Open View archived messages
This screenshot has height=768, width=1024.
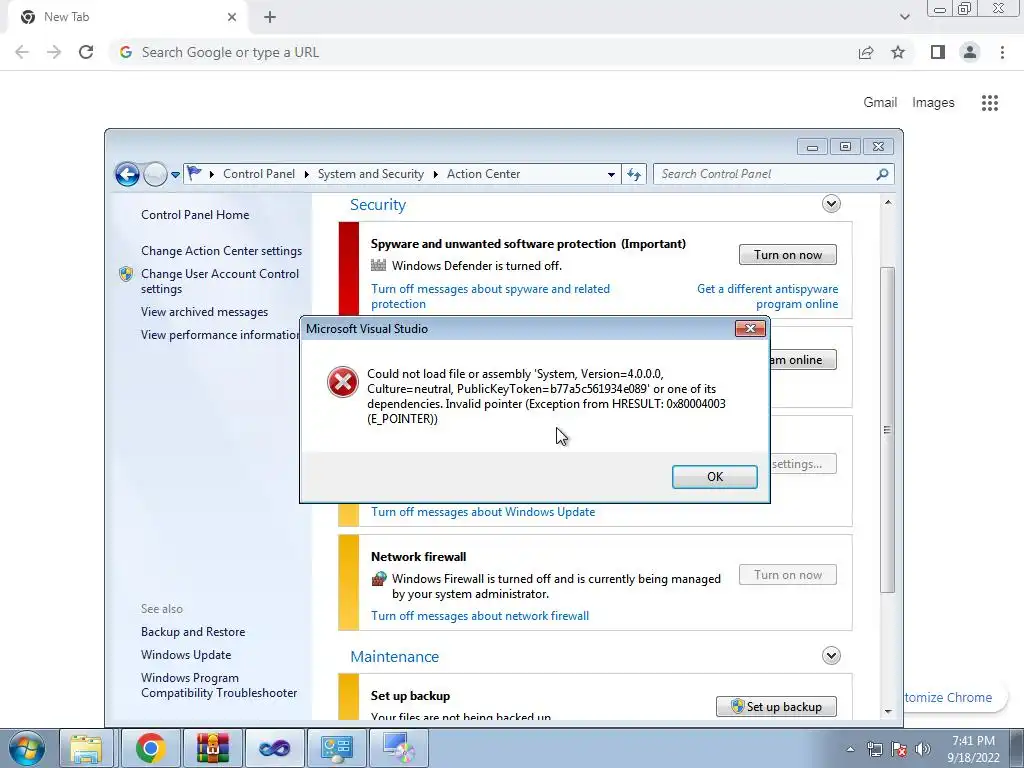click(x=204, y=312)
